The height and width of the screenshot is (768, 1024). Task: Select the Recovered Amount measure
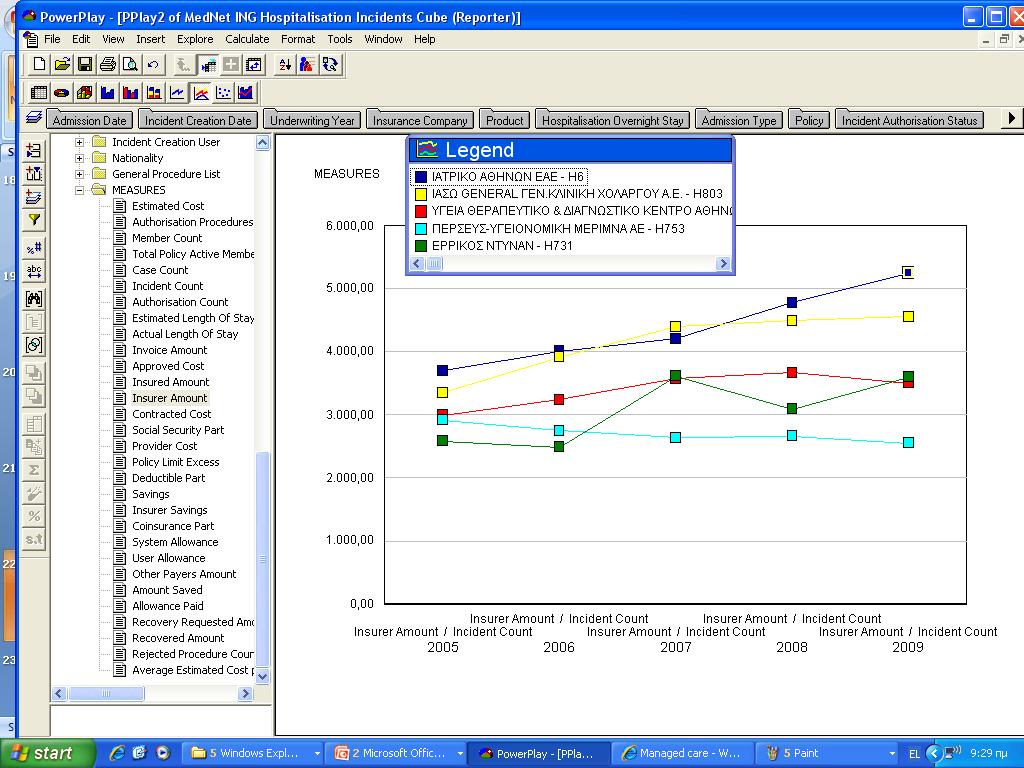click(x=178, y=638)
